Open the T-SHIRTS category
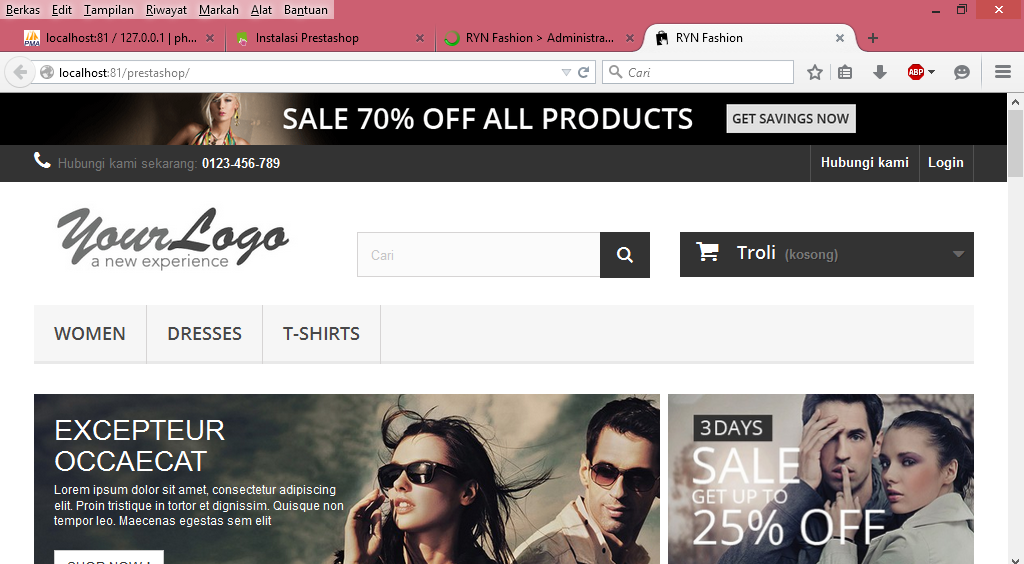The width and height of the screenshot is (1024, 564). pos(321,334)
